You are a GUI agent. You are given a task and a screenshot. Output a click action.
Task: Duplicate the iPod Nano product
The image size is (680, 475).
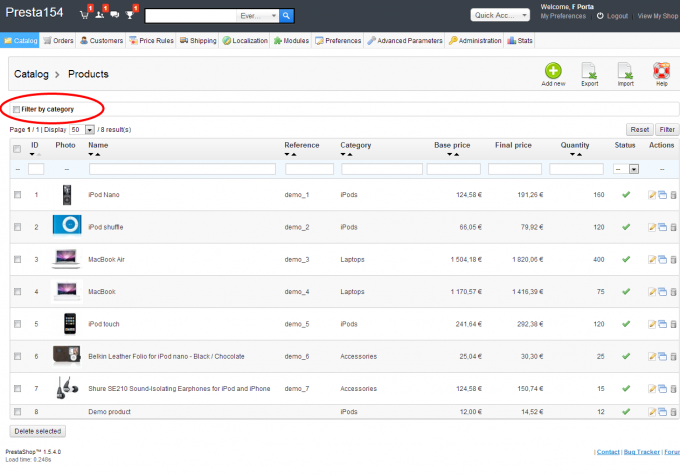tap(662, 195)
